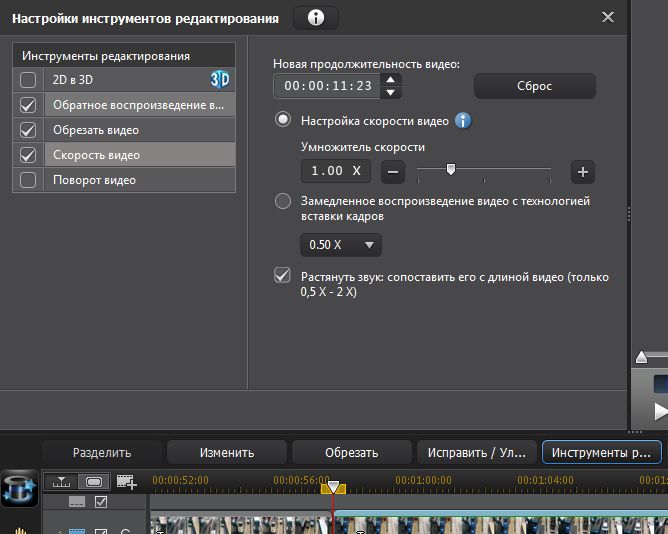Click the blue info icon next to Настройка скорости видео
This screenshot has width=668, height=534.
pos(463,121)
